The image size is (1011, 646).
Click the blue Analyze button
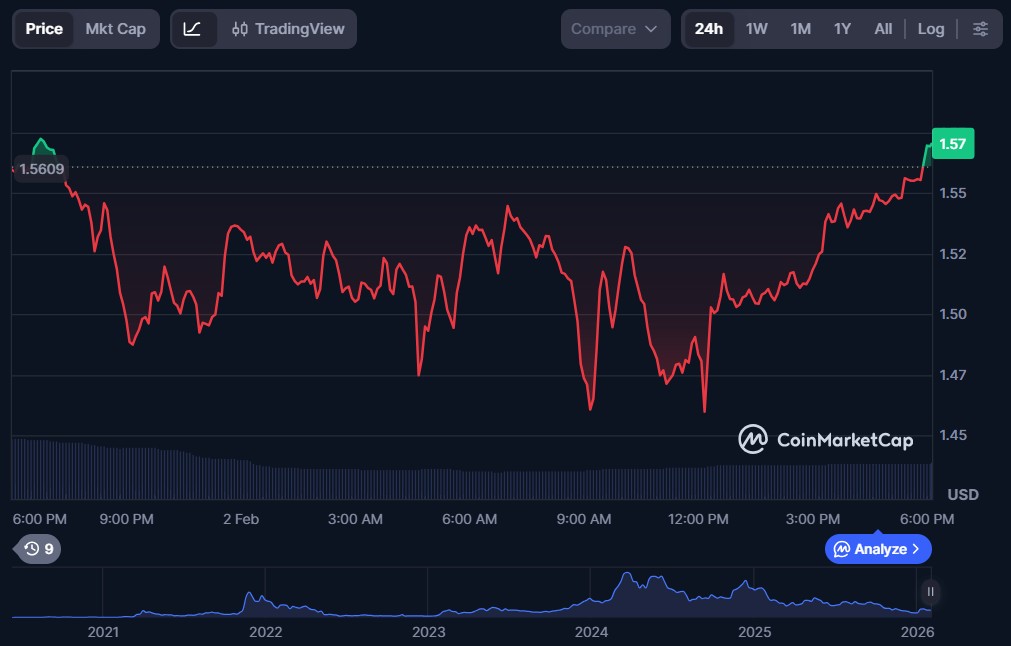[877, 549]
